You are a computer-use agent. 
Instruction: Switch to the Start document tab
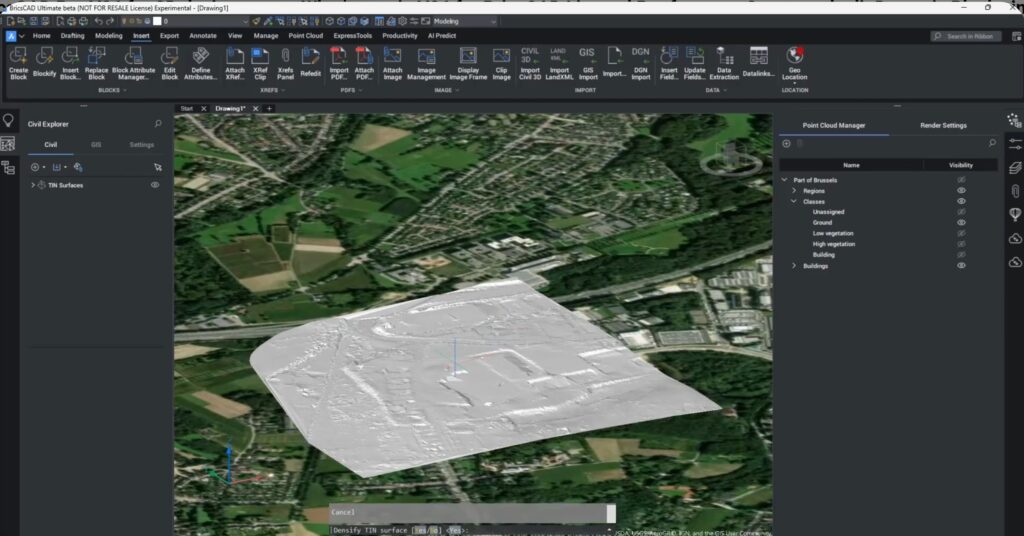[x=187, y=108]
